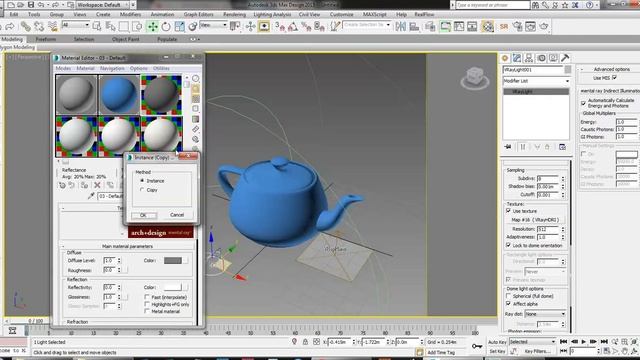Screen dimensions: 640x360
Task: Open Material Editor Navigation menu
Action: pyautogui.click(x=112, y=69)
